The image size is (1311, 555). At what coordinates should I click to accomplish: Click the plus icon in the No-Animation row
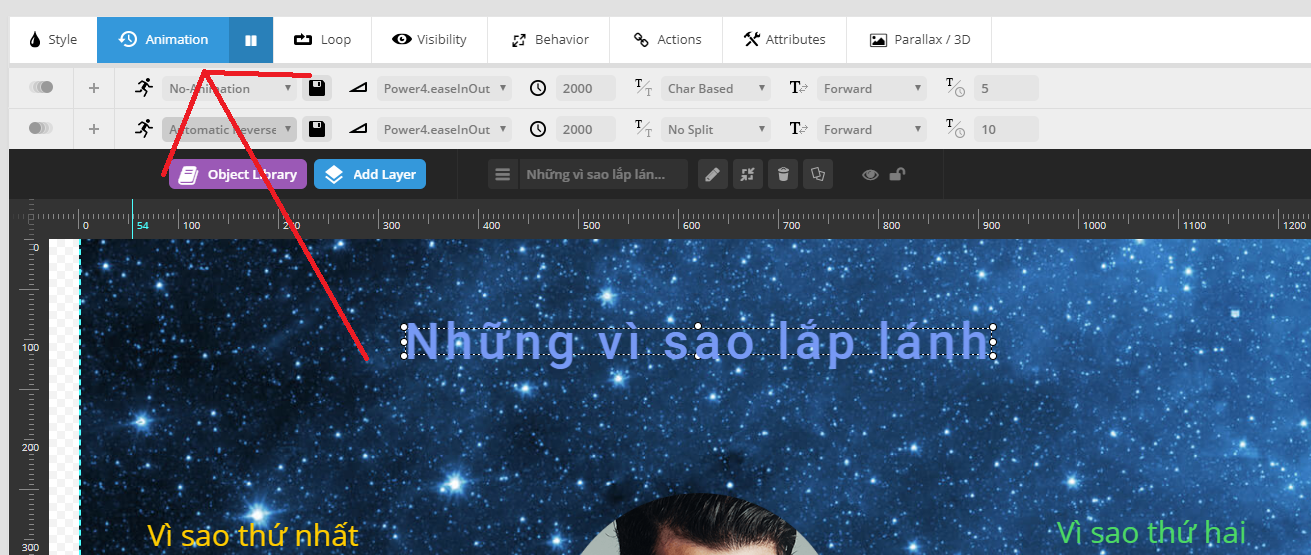[94, 88]
